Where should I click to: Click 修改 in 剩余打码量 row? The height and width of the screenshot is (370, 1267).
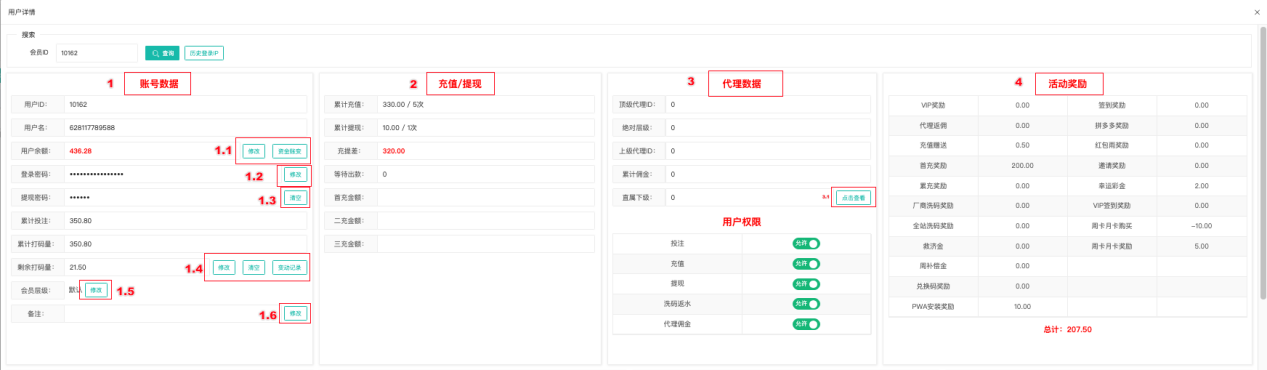tap(224, 267)
